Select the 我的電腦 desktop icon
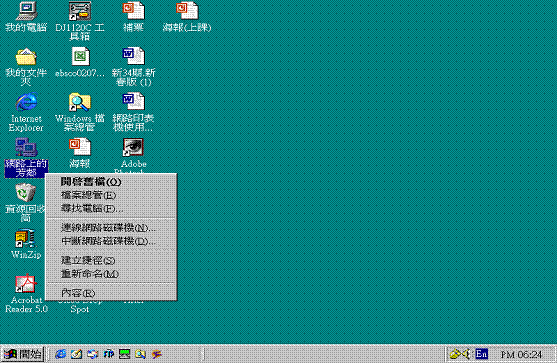The width and height of the screenshot is (557, 363). pos(26,11)
